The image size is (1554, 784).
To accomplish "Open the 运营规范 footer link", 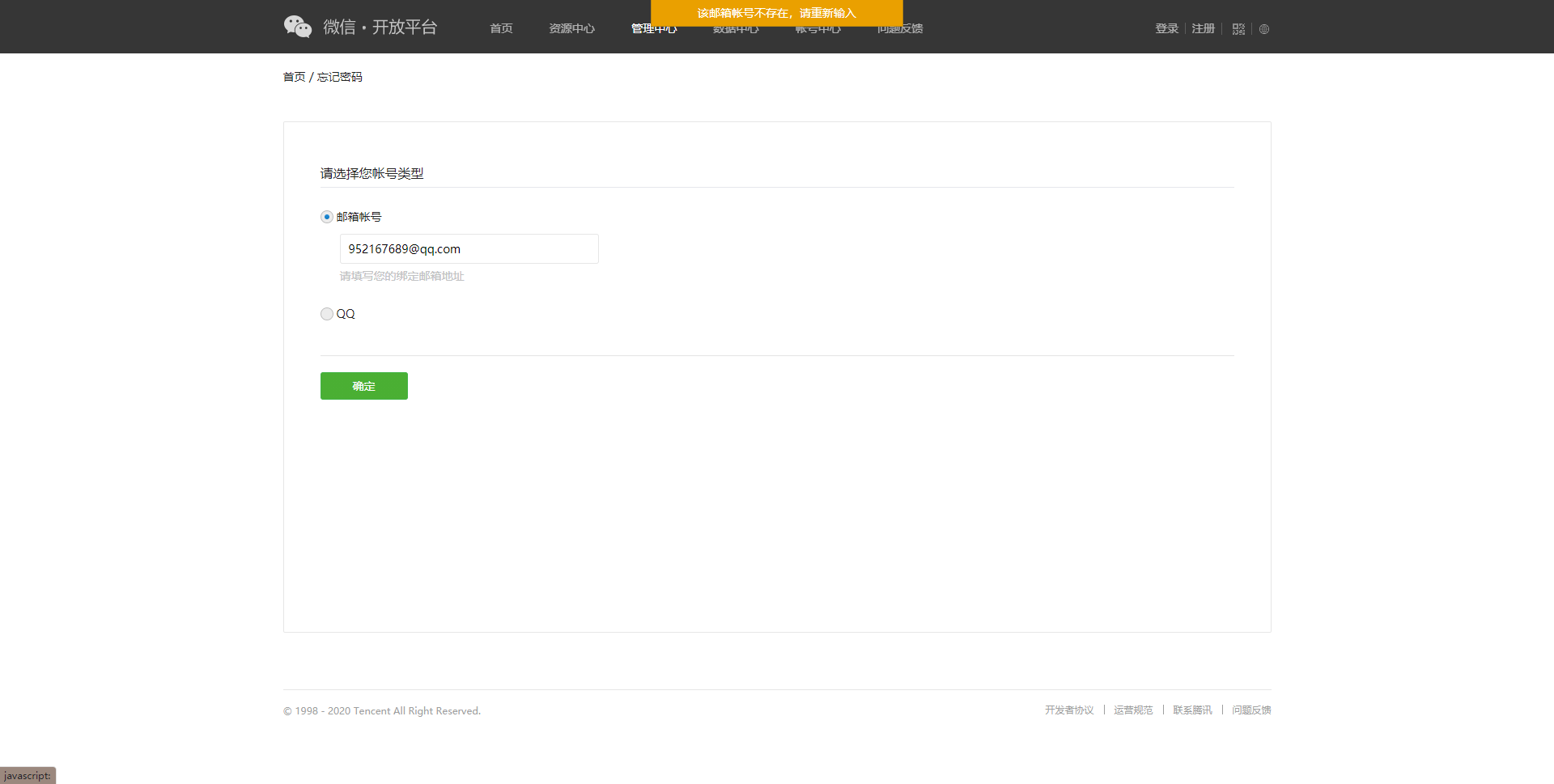I will tap(1133, 710).
